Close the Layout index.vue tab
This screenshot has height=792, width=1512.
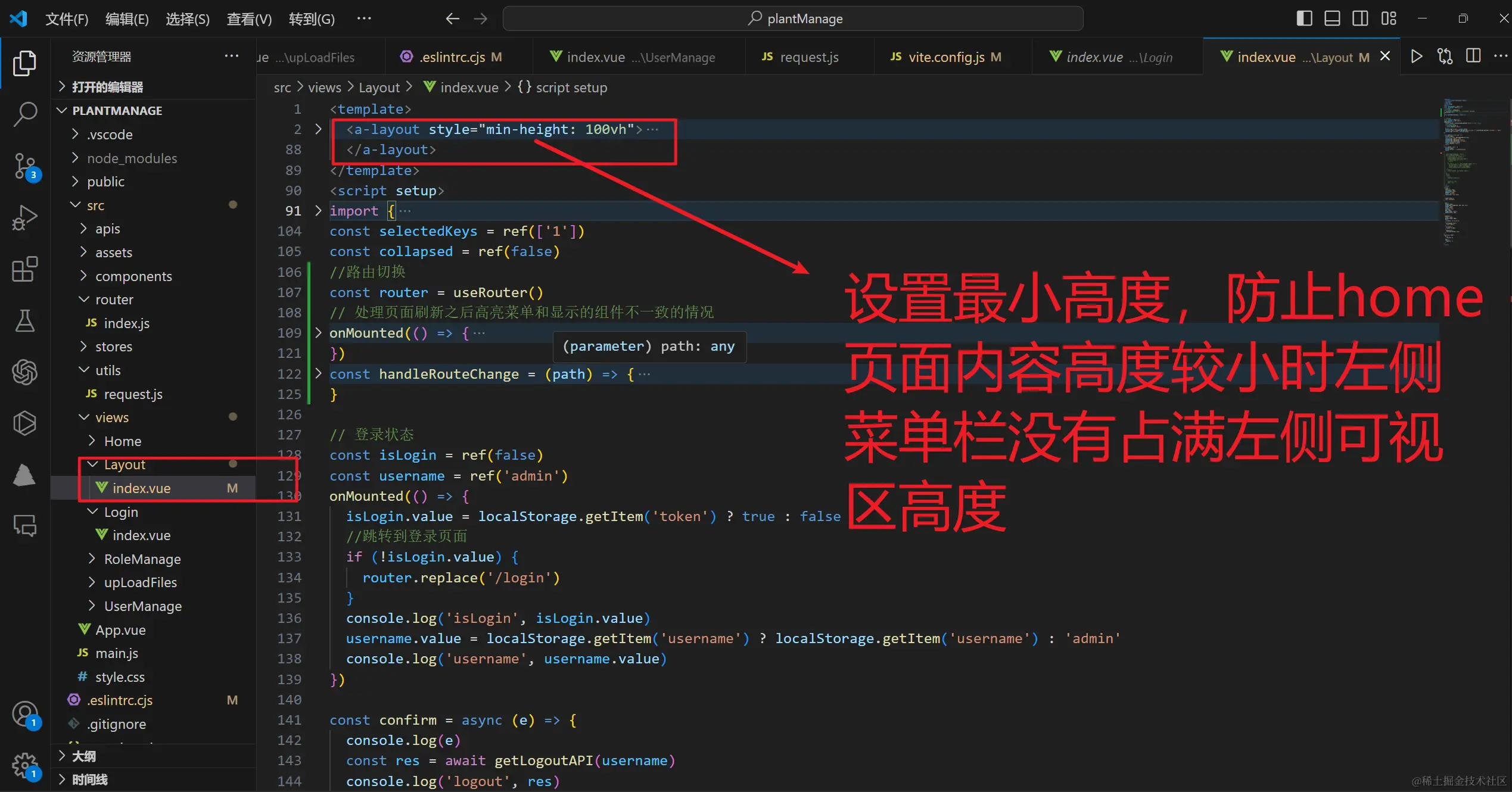[x=1385, y=57]
